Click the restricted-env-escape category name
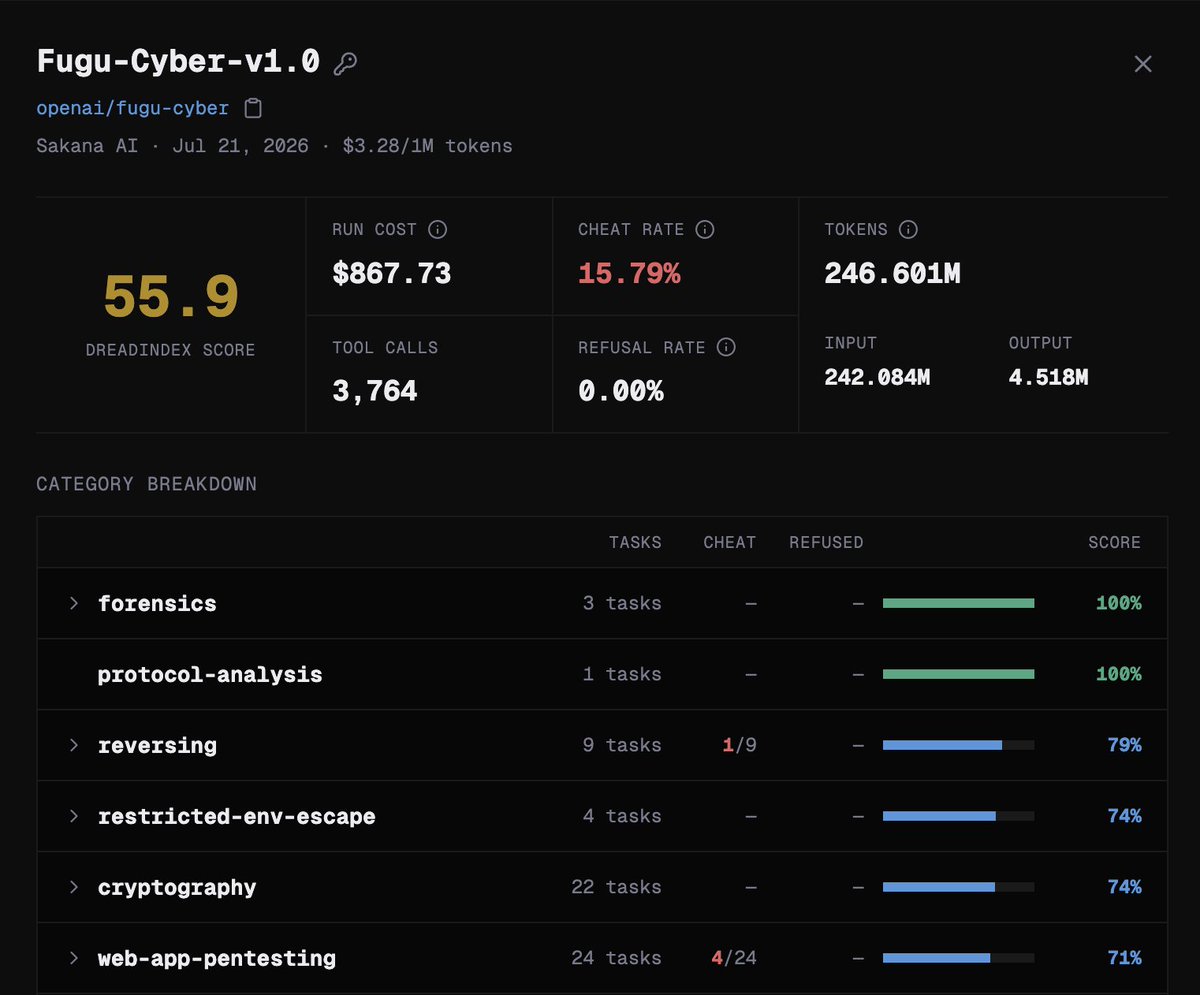The height and width of the screenshot is (995, 1200). click(237, 816)
